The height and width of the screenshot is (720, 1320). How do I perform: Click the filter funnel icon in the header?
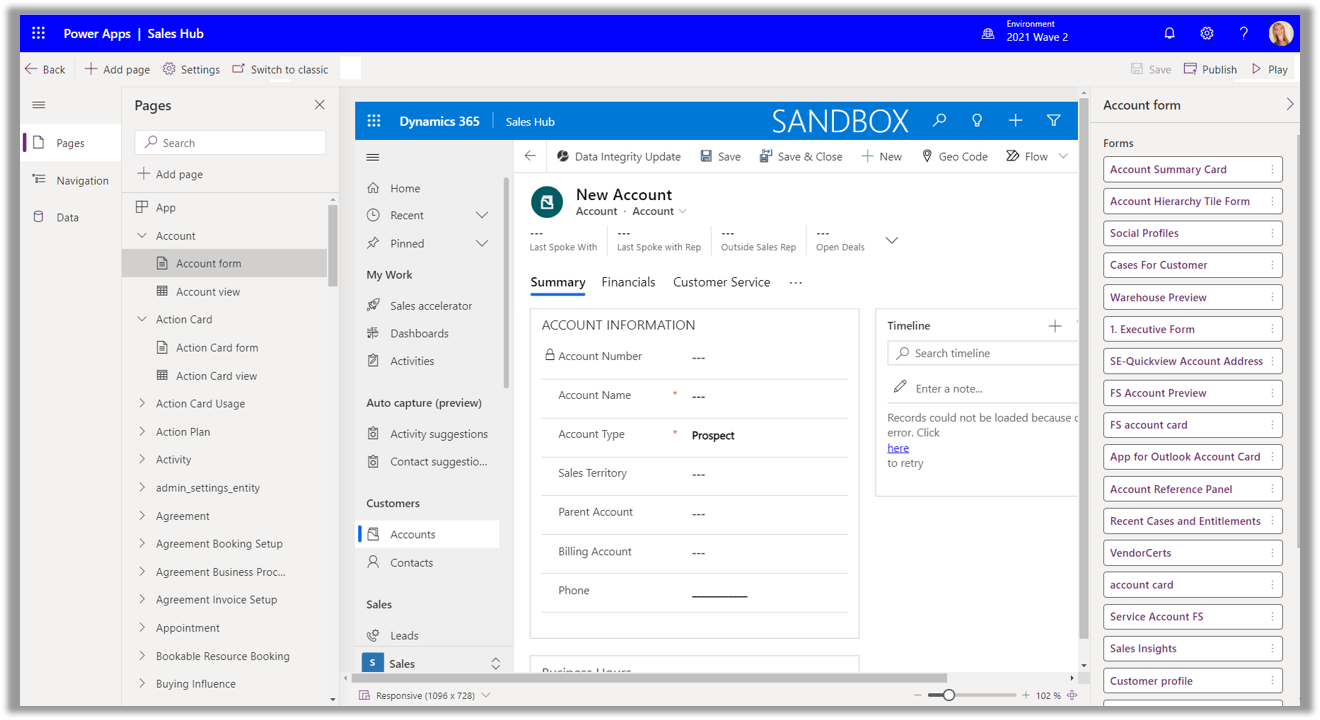[1053, 120]
